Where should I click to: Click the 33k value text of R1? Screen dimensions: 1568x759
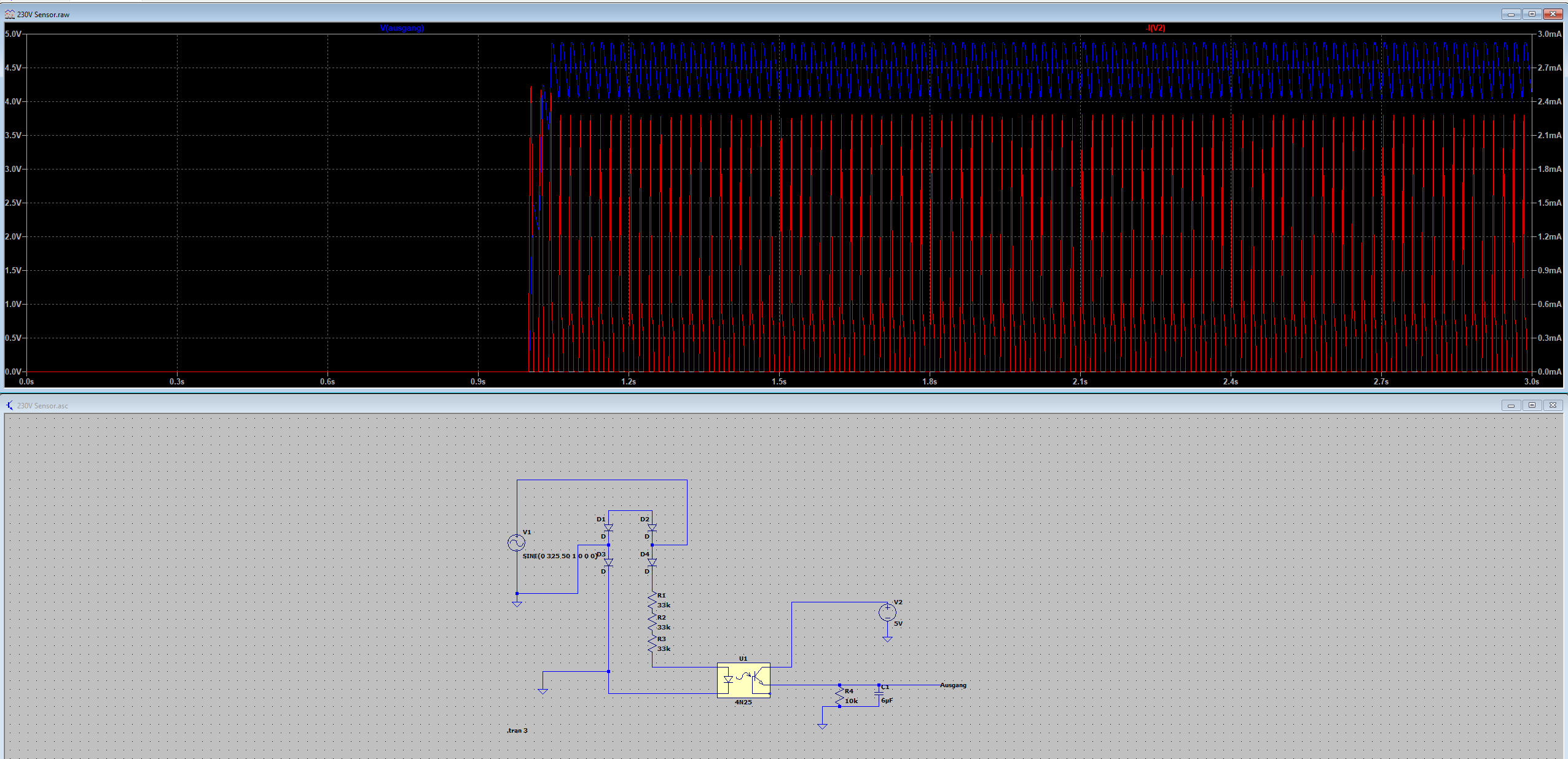point(664,605)
